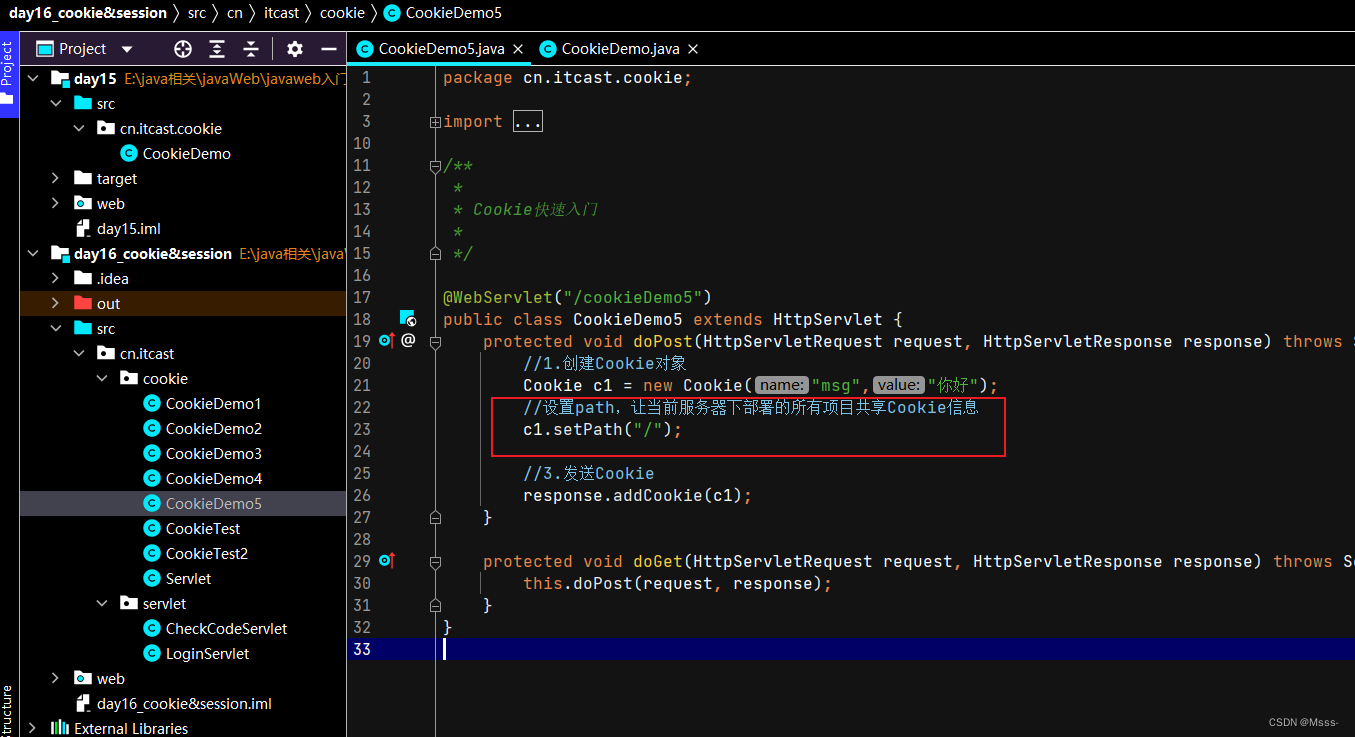The image size is (1355, 737).
Task: Click the src breadcrumb item
Action: pos(197,13)
